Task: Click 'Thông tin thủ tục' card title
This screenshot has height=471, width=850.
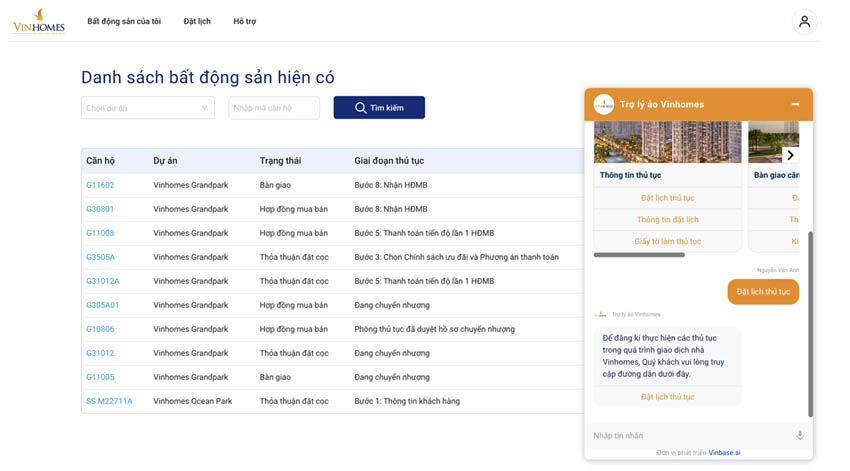Action: pos(630,175)
